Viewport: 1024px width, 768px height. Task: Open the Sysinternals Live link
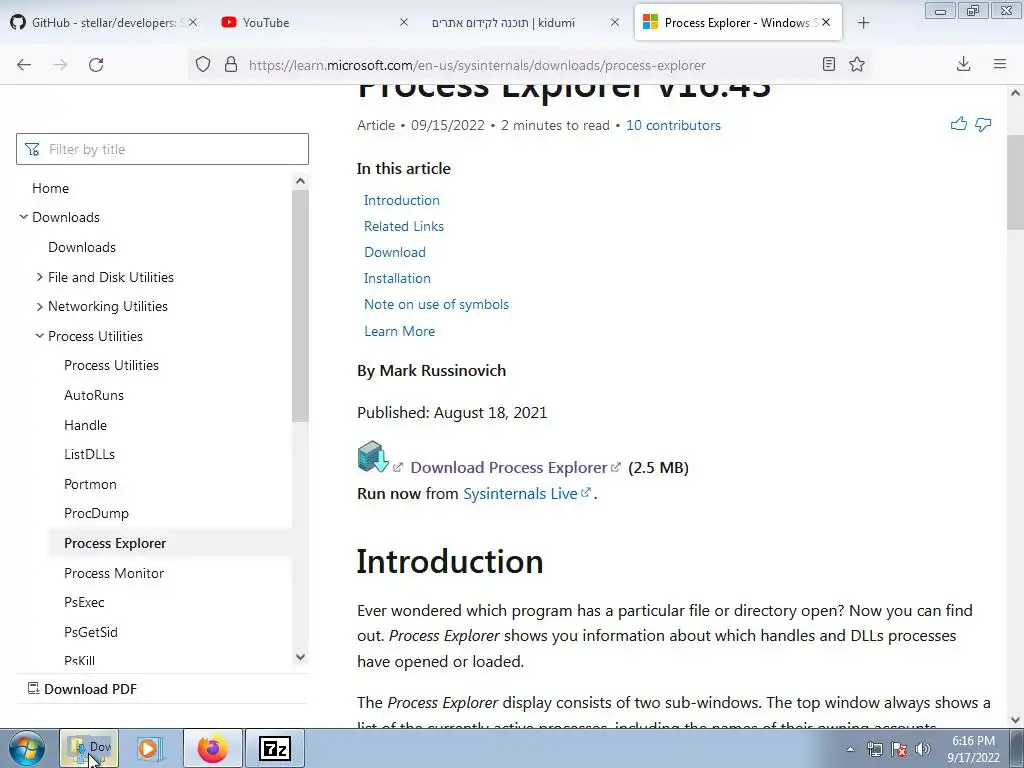pos(520,494)
